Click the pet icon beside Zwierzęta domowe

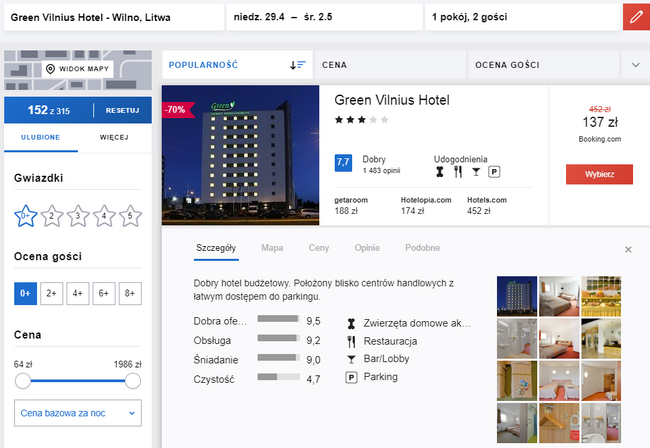coord(352,323)
